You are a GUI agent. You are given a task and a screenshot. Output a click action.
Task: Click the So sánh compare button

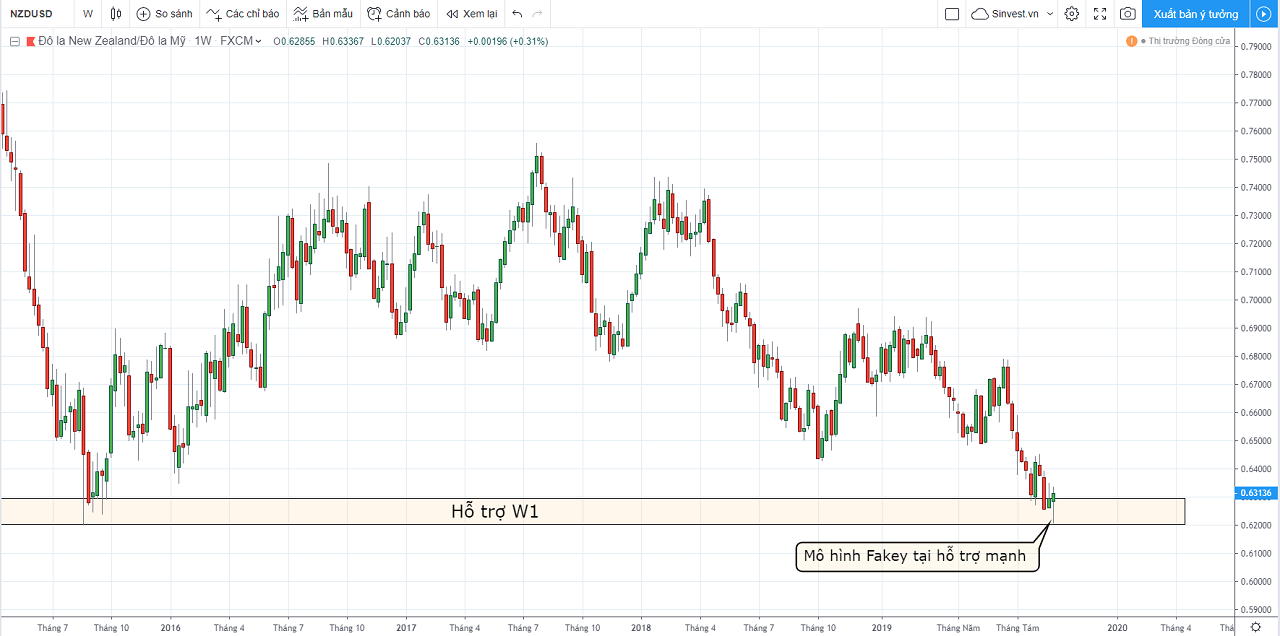click(164, 14)
